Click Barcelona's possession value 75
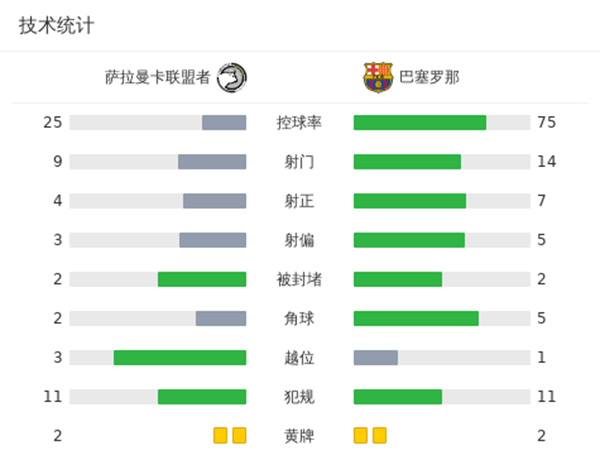The image size is (600, 455). click(x=546, y=123)
